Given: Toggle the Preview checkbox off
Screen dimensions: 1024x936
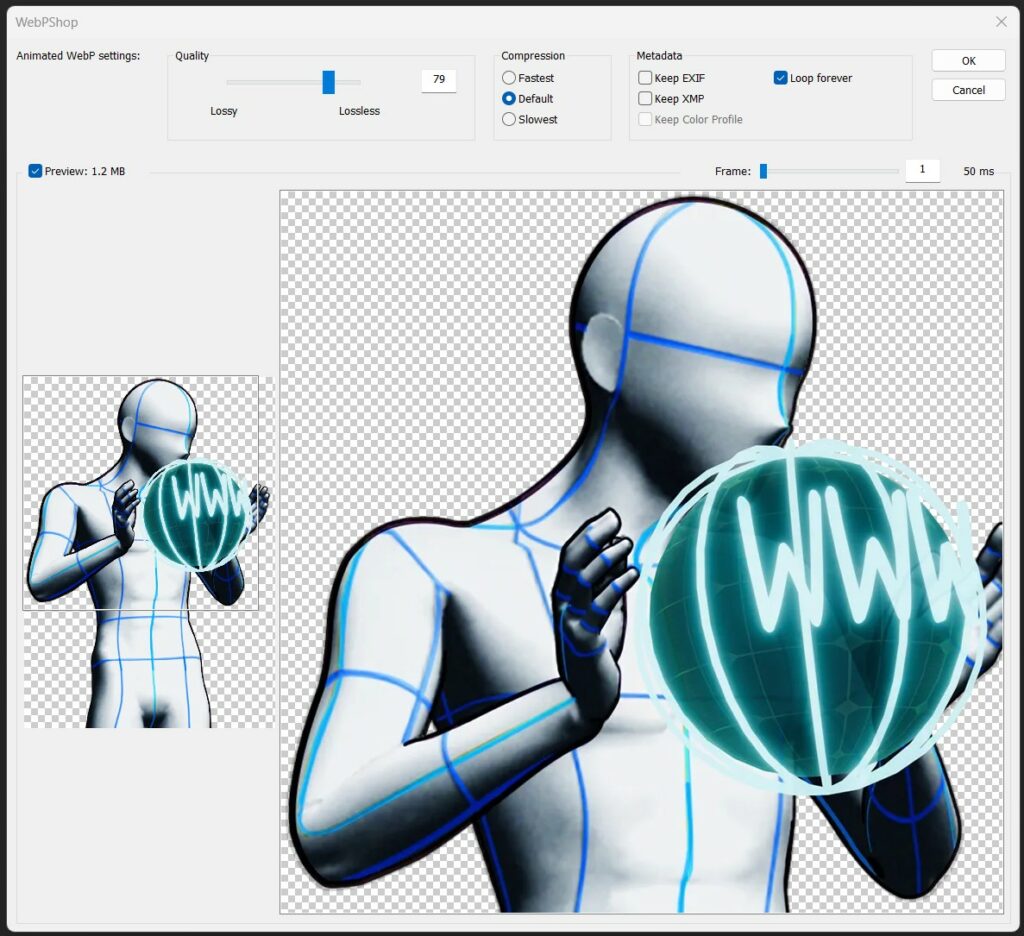Looking at the screenshot, I should coord(36,171).
